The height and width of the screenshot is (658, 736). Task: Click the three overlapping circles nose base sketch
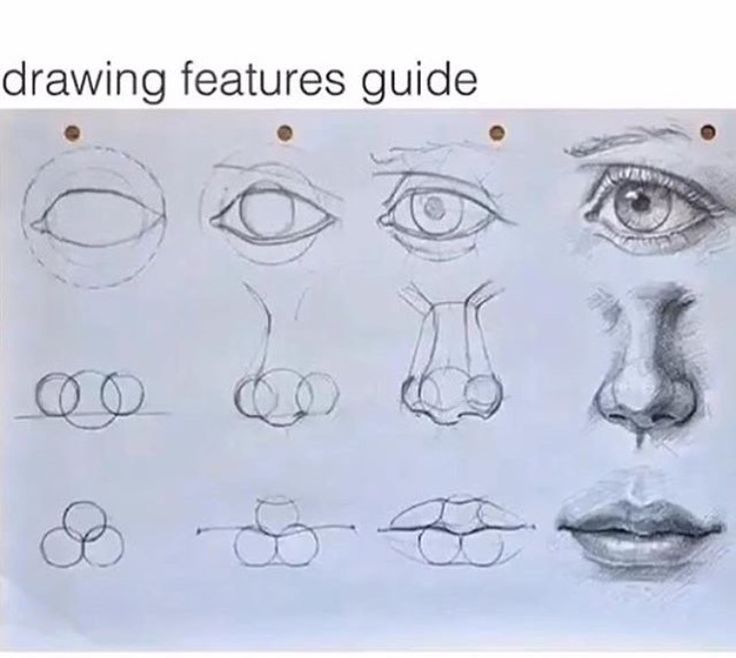[91, 399]
